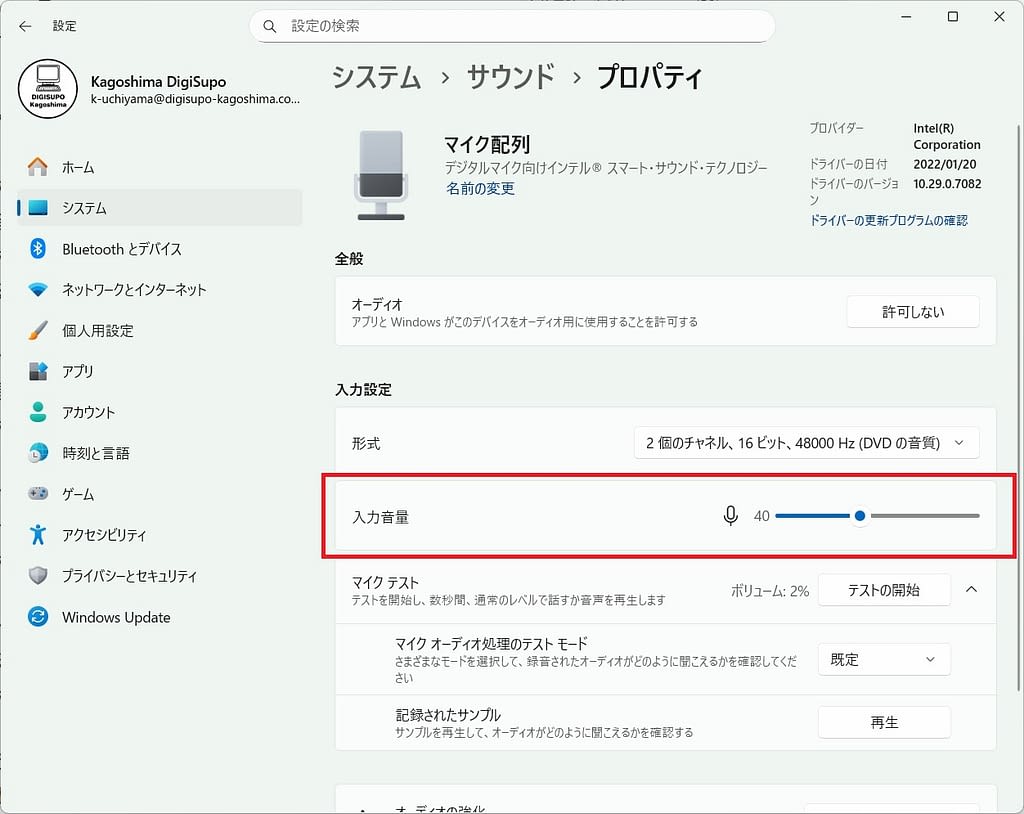Select アプリ from the sidebar menu

pos(77,371)
